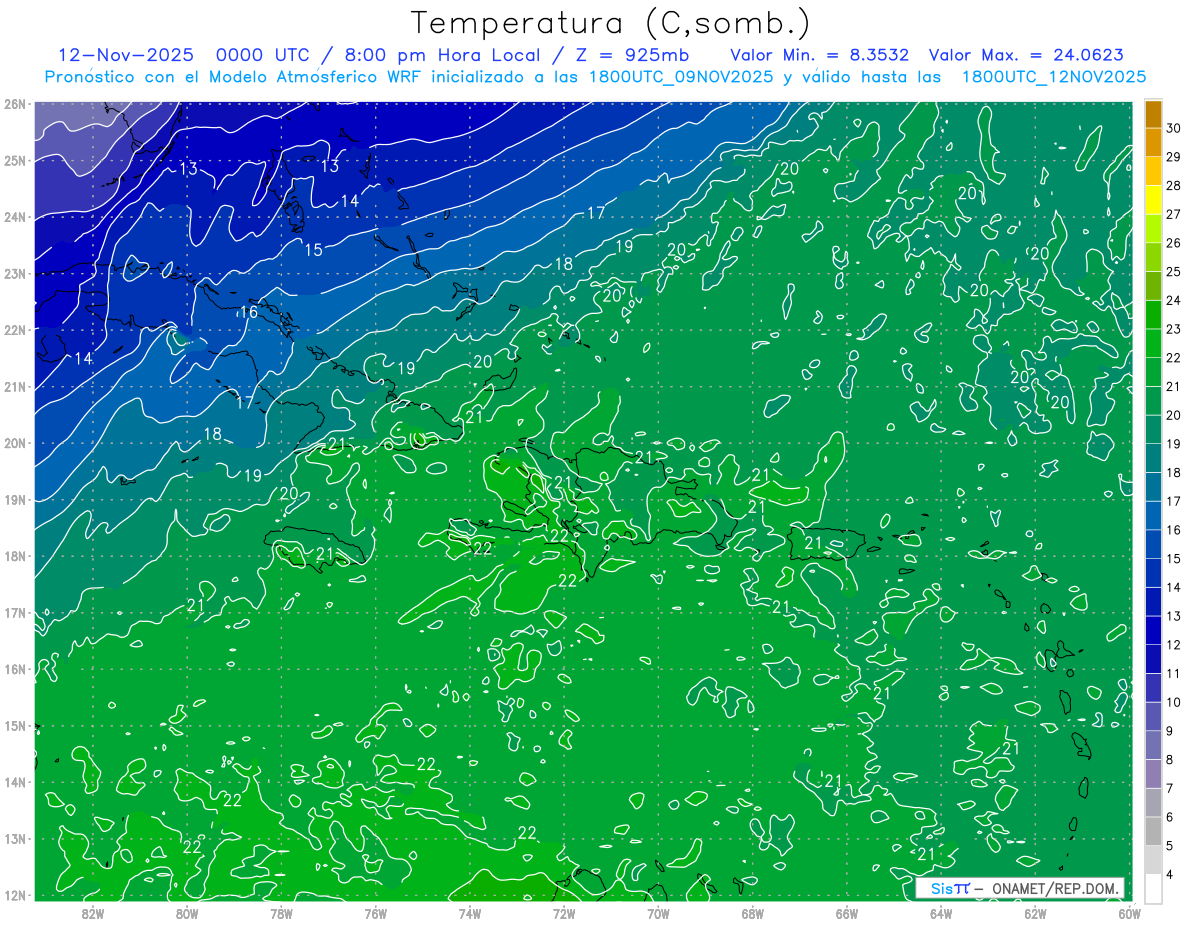Click the '78W' longitude axis label
The height and width of the screenshot is (927, 1200).
[281, 913]
